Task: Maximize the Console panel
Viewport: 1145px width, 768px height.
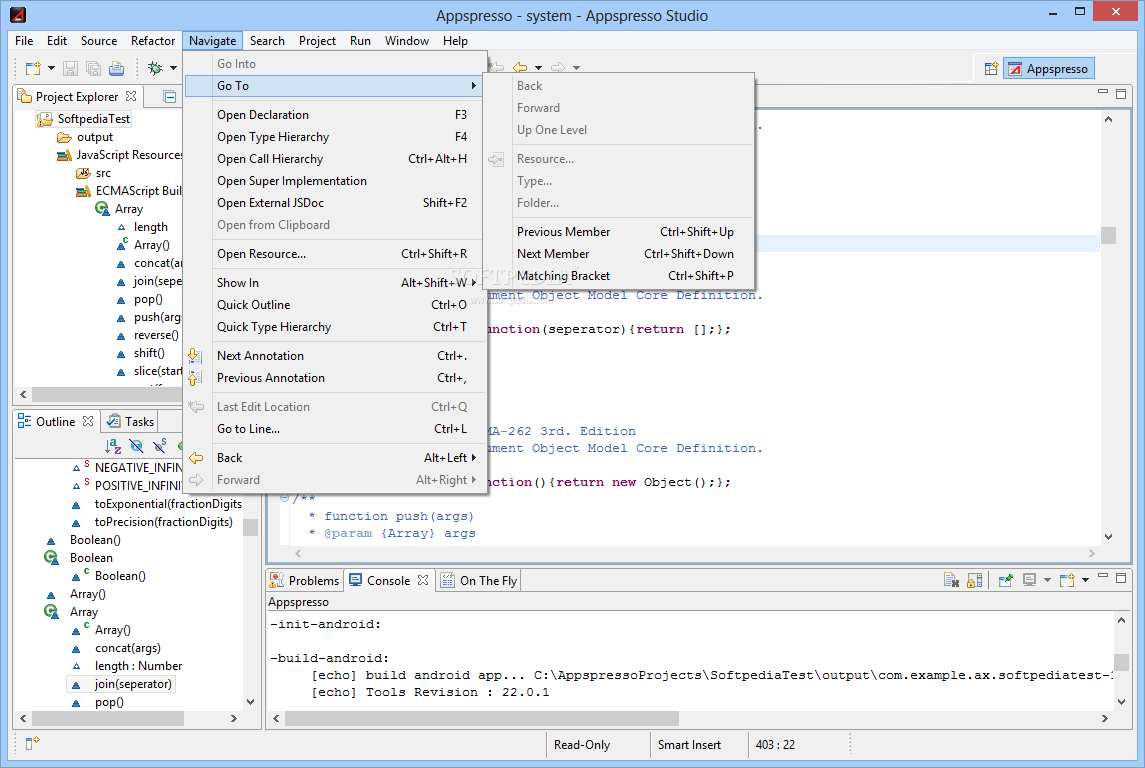Action: pyautogui.click(x=1121, y=577)
